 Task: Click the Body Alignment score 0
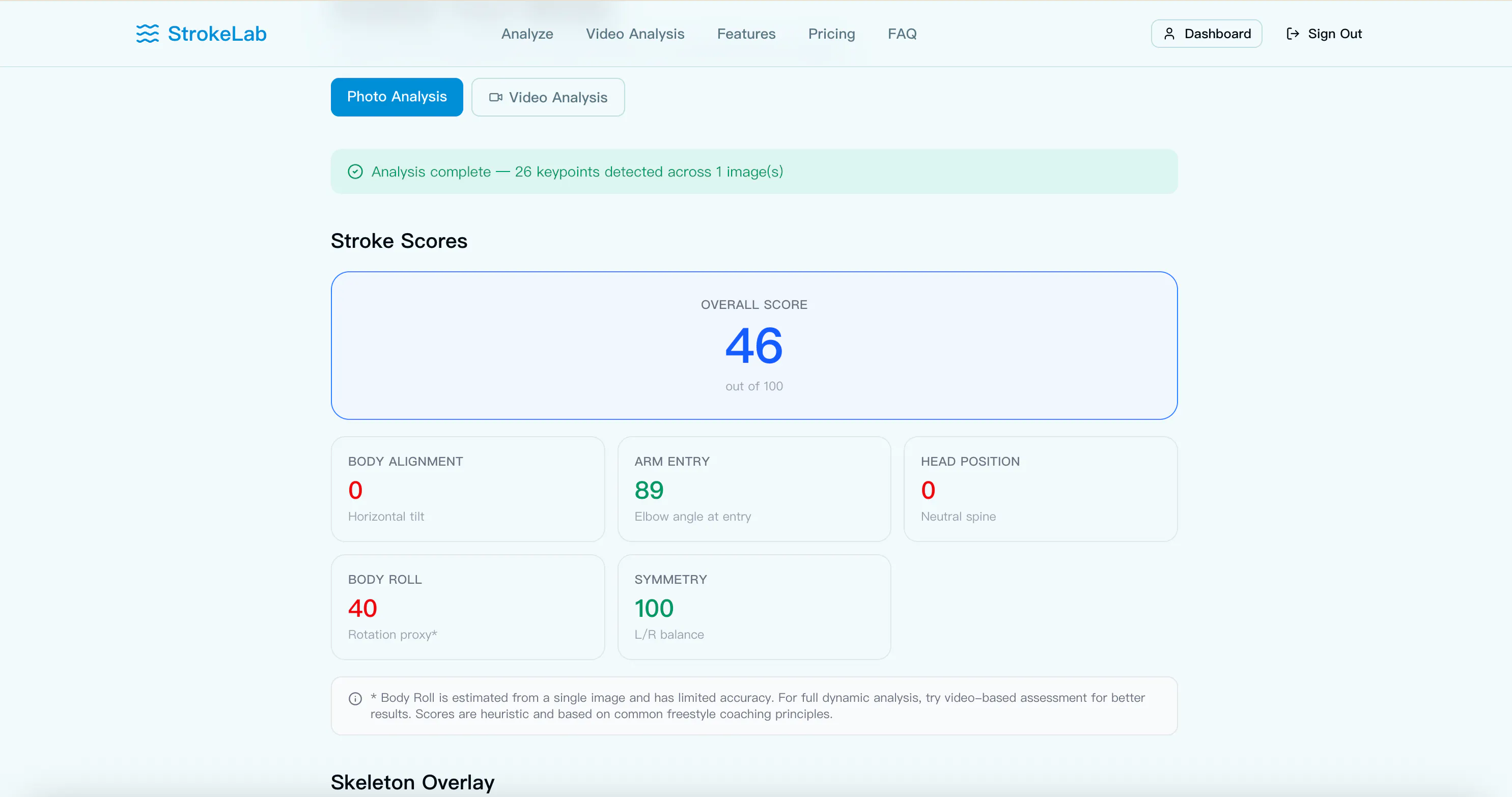click(x=355, y=490)
